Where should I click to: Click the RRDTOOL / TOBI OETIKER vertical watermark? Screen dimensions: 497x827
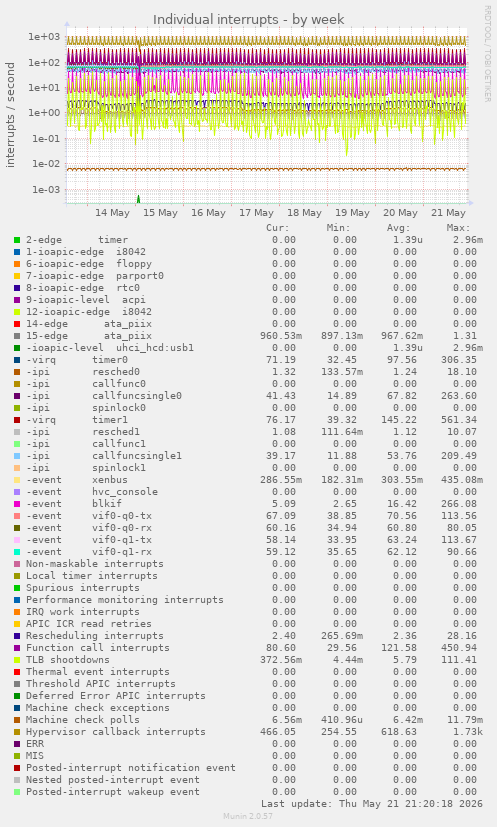click(x=487, y=54)
